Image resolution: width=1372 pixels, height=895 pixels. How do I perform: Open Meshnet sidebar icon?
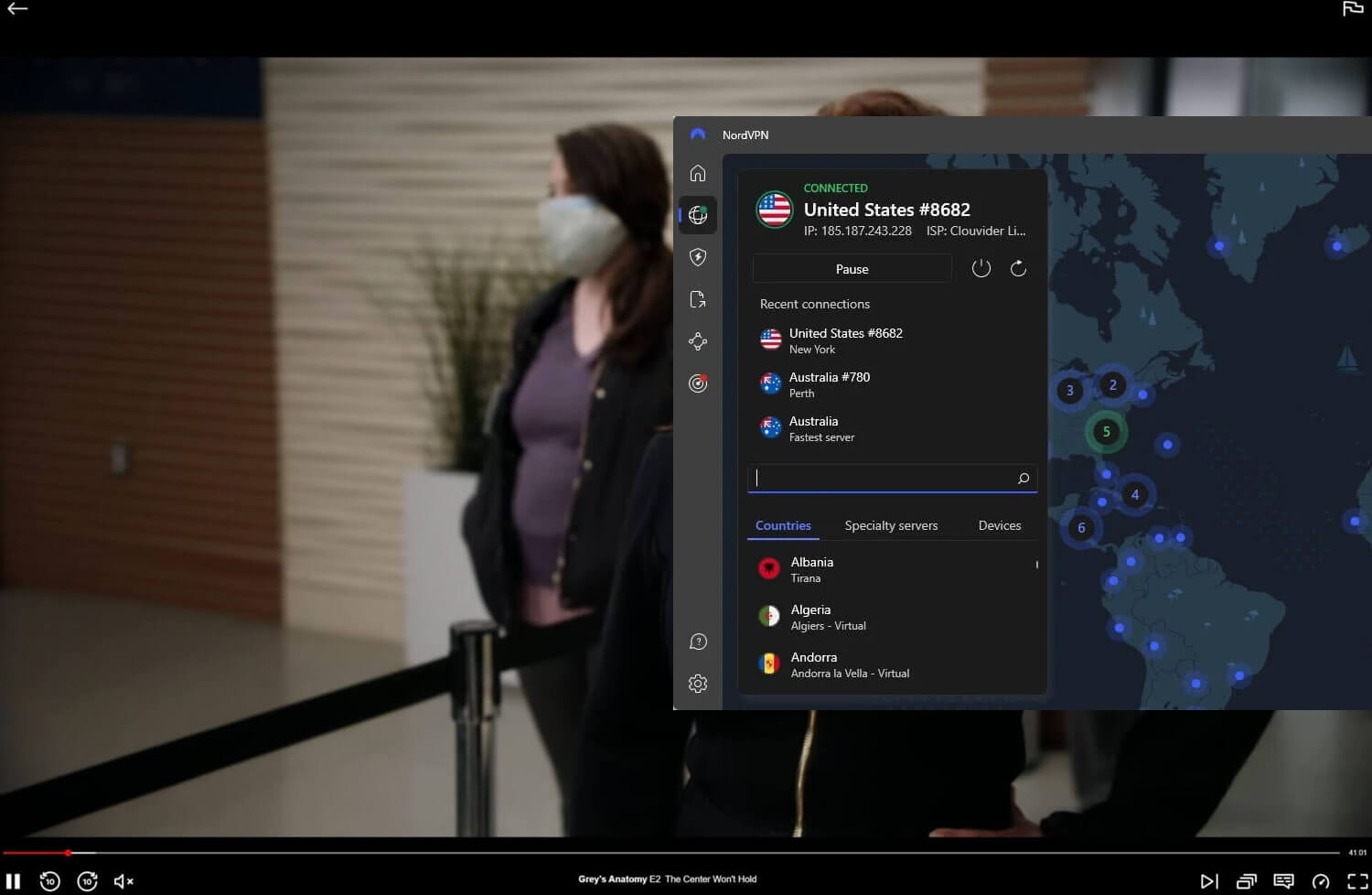tap(698, 341)
